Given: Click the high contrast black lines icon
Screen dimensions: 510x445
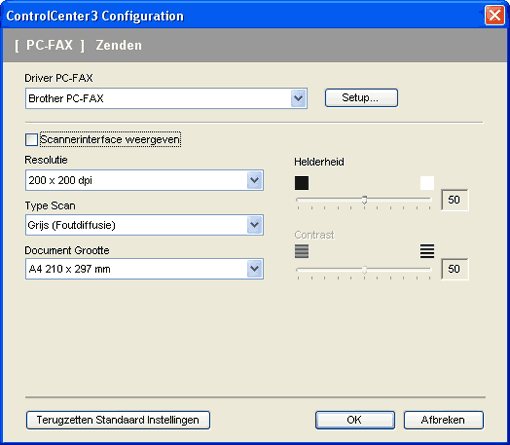Looking at the screenshot, I should [427, 251].
